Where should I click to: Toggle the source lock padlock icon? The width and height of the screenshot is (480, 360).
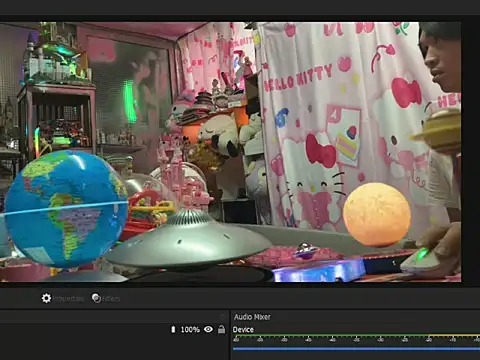(221, 329)
